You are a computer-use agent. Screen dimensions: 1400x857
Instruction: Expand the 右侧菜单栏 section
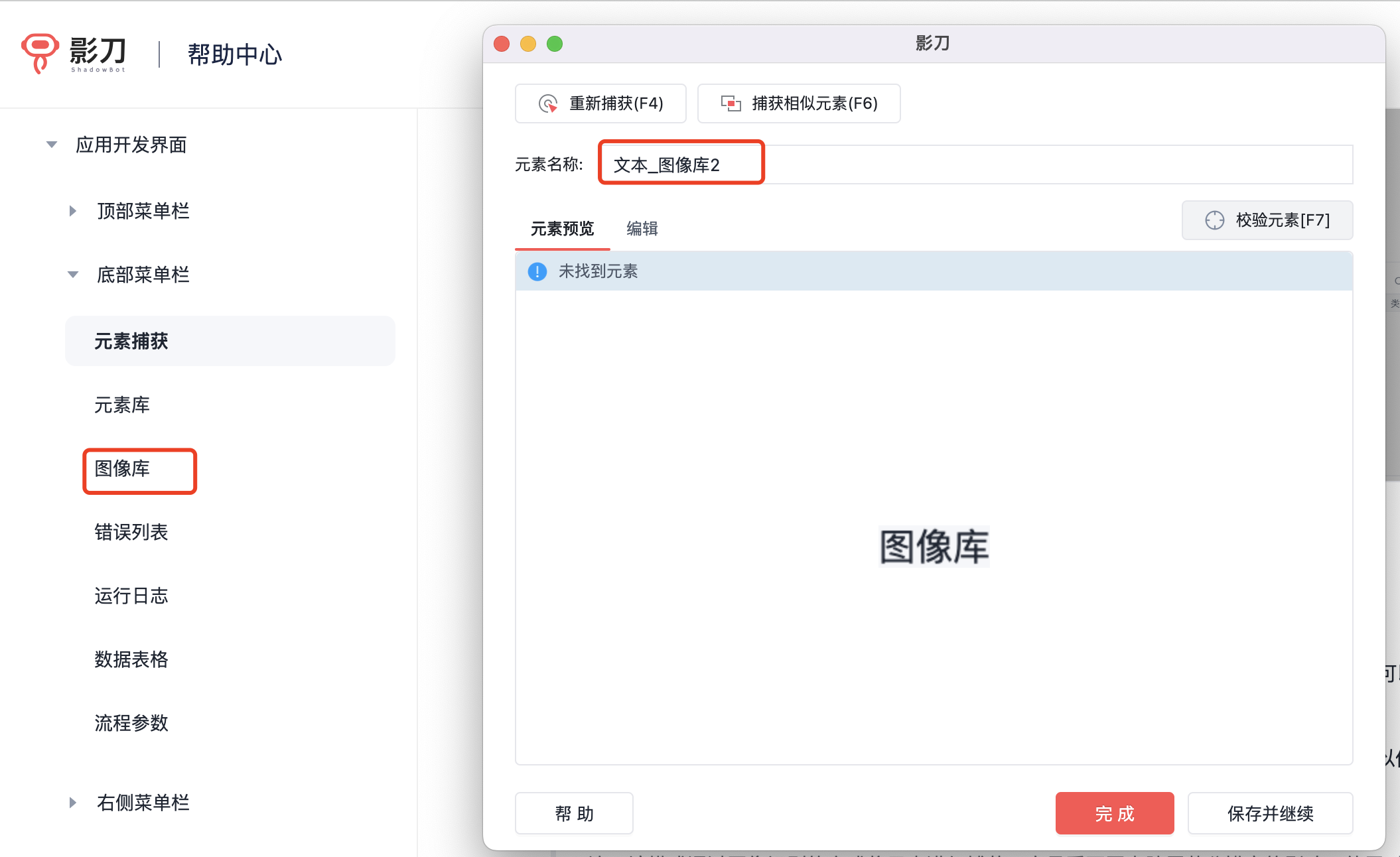pyautogui.click(x=73, y=803)
